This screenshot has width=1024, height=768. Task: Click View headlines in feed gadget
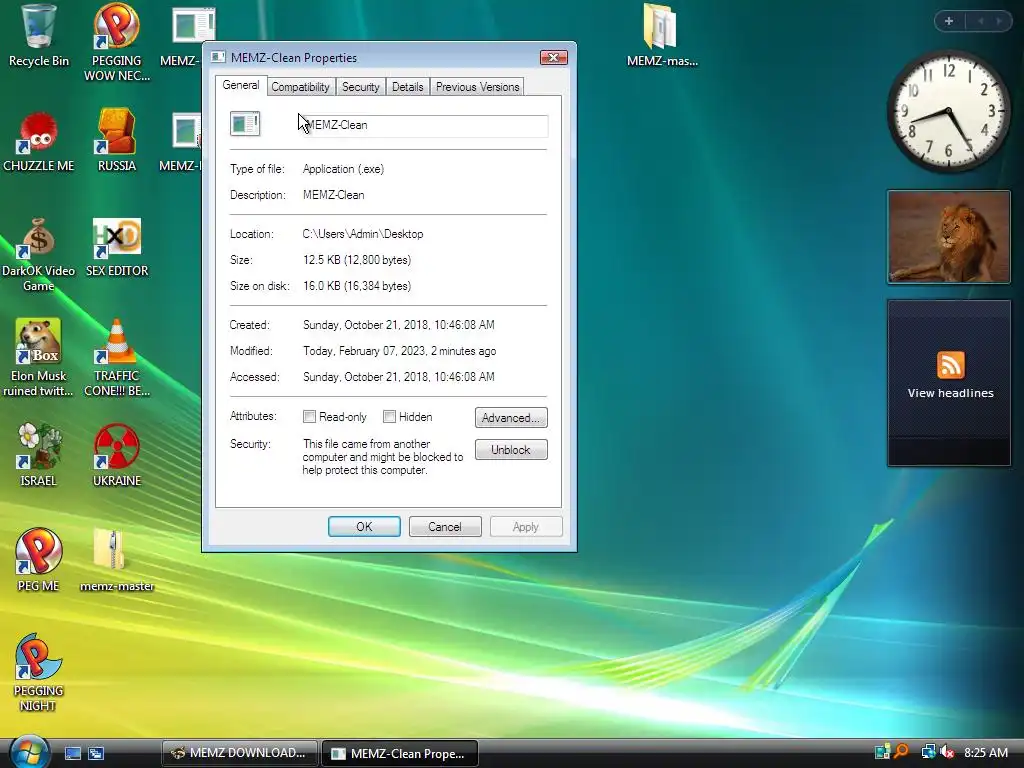950,393
